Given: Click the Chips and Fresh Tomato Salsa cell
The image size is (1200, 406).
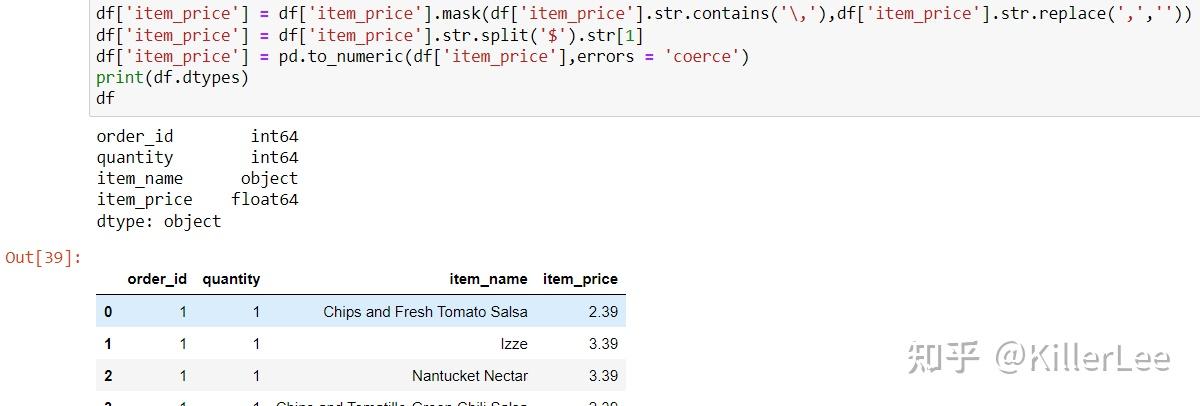Looking at the screenshot, I should [x=425, y=312].
